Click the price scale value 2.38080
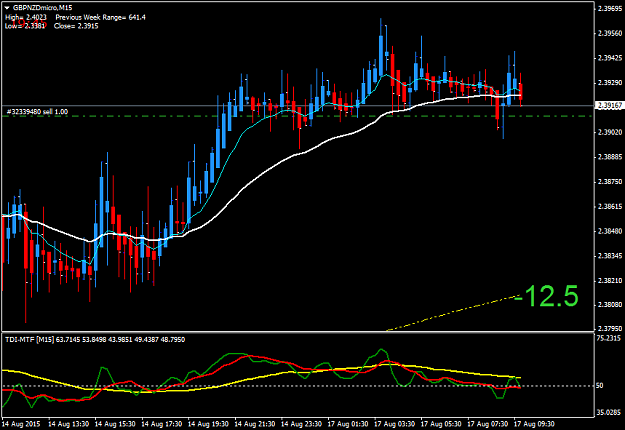 (x=610, y=304)
